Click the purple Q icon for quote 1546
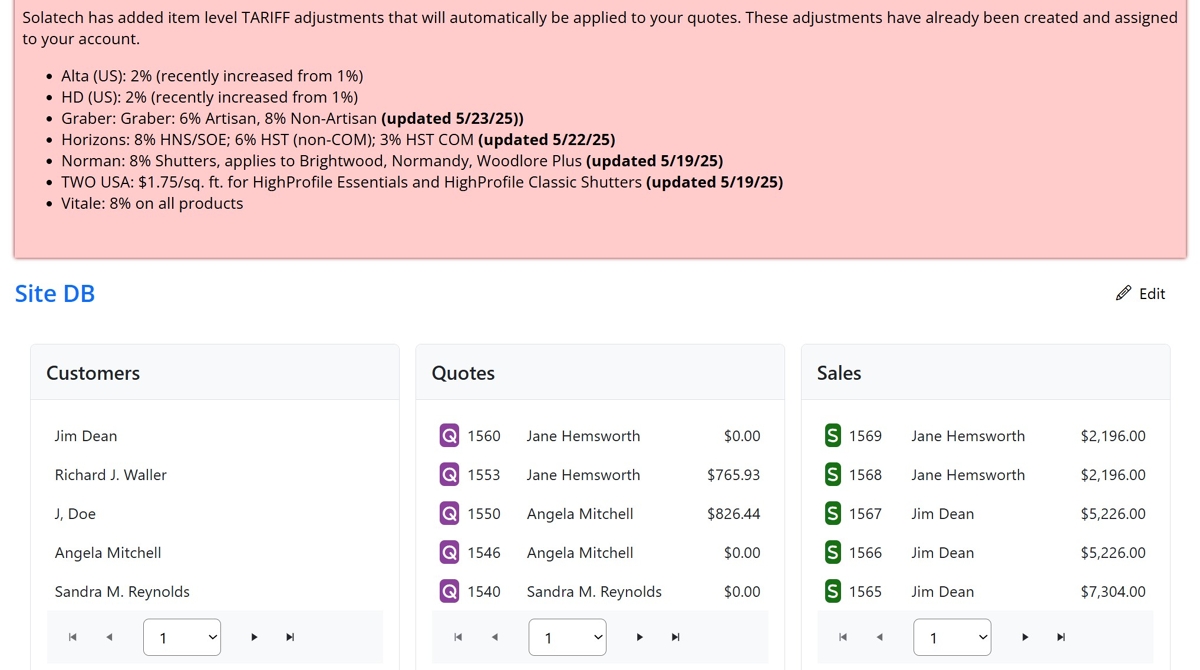This screenshot has height=670, width=1200. pos(449,553)
